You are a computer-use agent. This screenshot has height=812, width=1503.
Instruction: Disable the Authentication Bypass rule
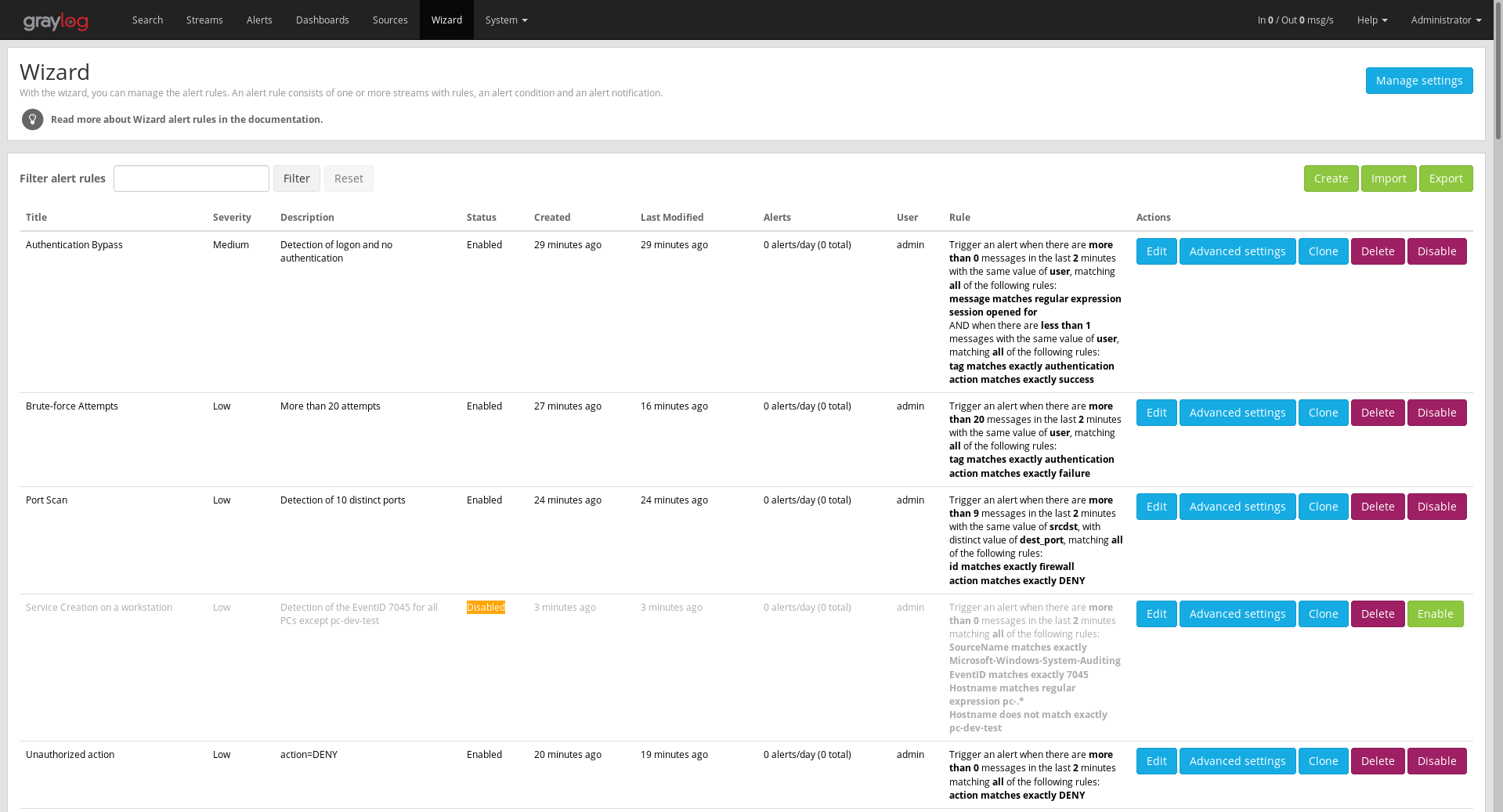[1436, 251]
